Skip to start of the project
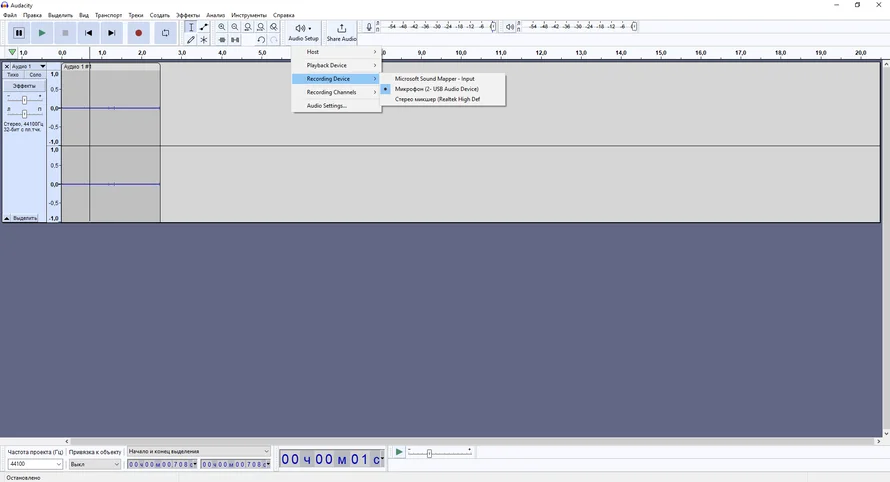This screenshot has width=890, height=482. pyautogui.click(x=88, y=33)
